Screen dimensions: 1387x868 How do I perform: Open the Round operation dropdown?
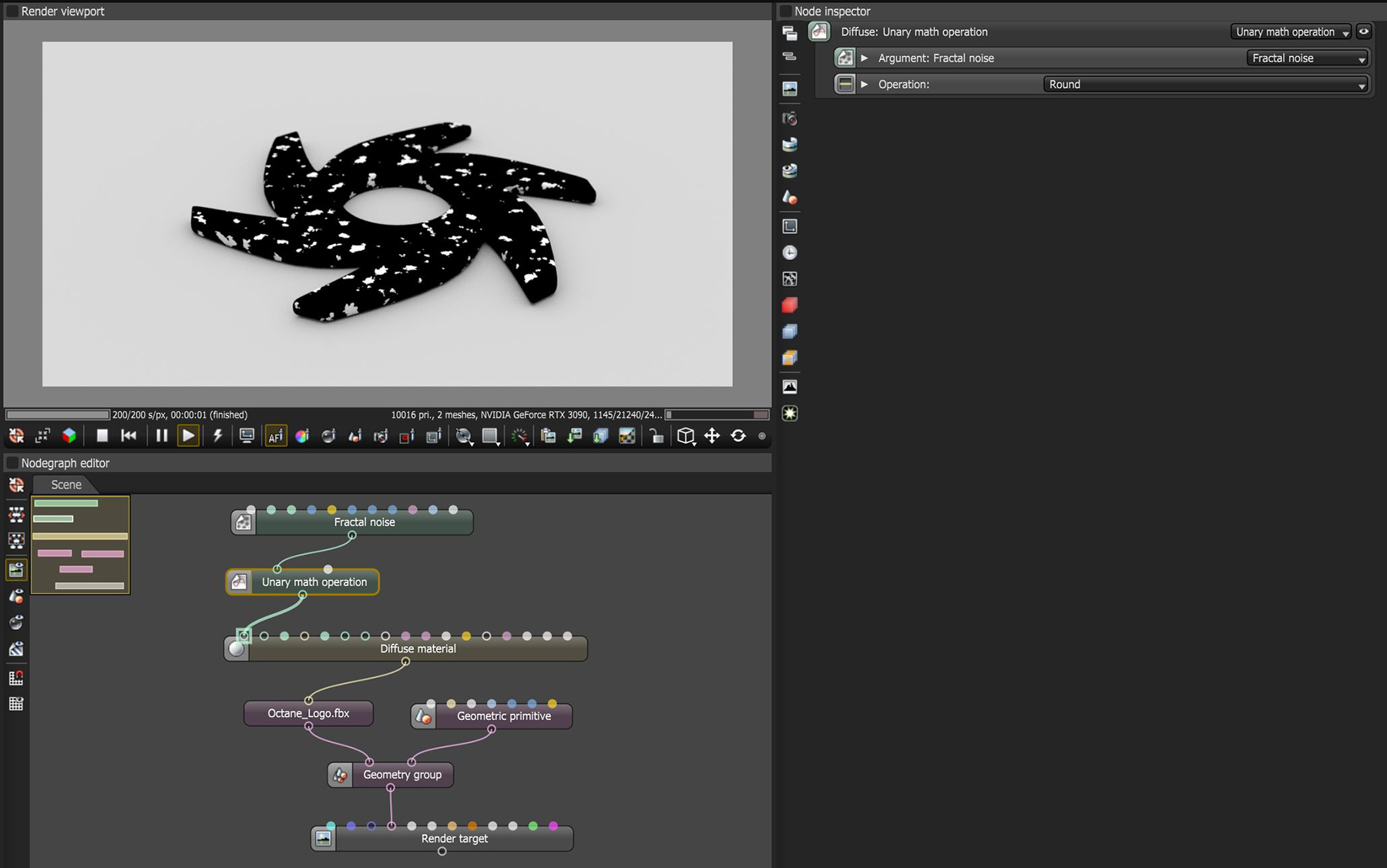click(x=1206, y=84)
